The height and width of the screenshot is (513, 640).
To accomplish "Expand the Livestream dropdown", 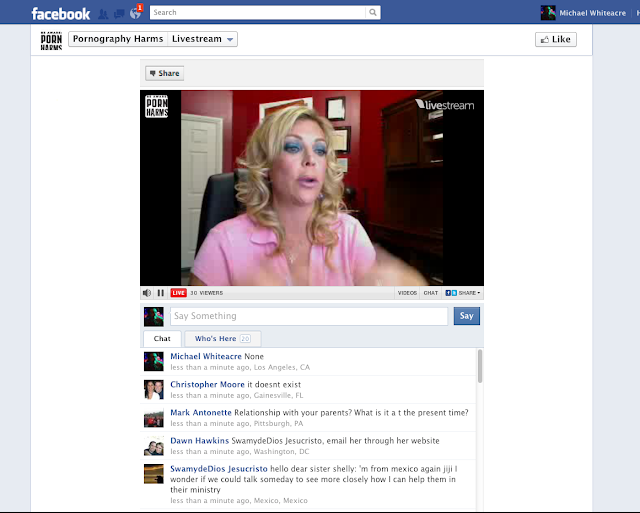I will (202, 39).
